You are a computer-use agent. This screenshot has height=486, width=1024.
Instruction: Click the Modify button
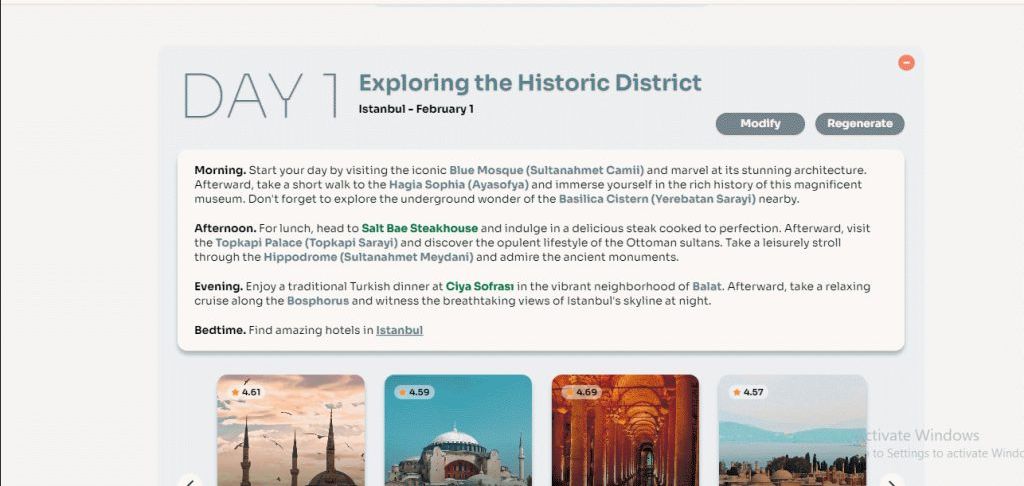pos(760,123)
